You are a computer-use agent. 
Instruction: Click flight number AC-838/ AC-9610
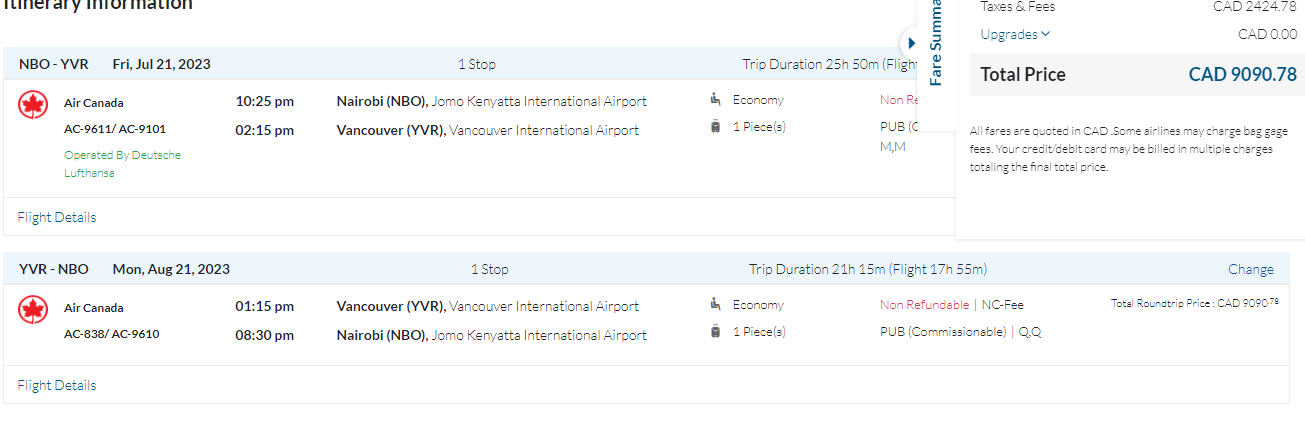[111, 334]
